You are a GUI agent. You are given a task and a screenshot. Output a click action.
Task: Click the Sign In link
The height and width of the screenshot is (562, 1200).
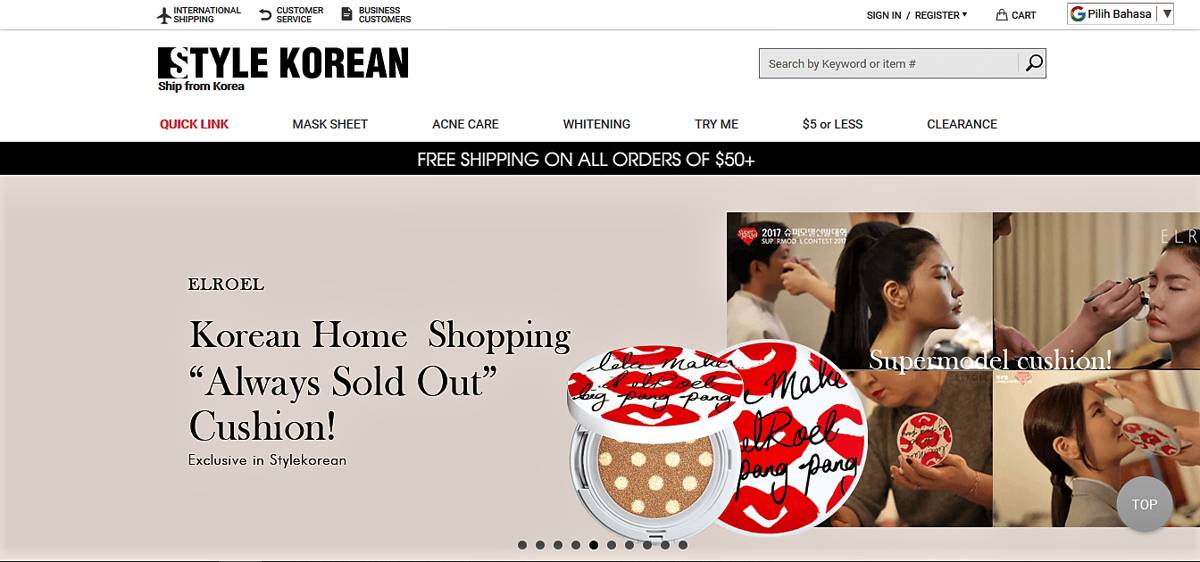tap(884, 15)
